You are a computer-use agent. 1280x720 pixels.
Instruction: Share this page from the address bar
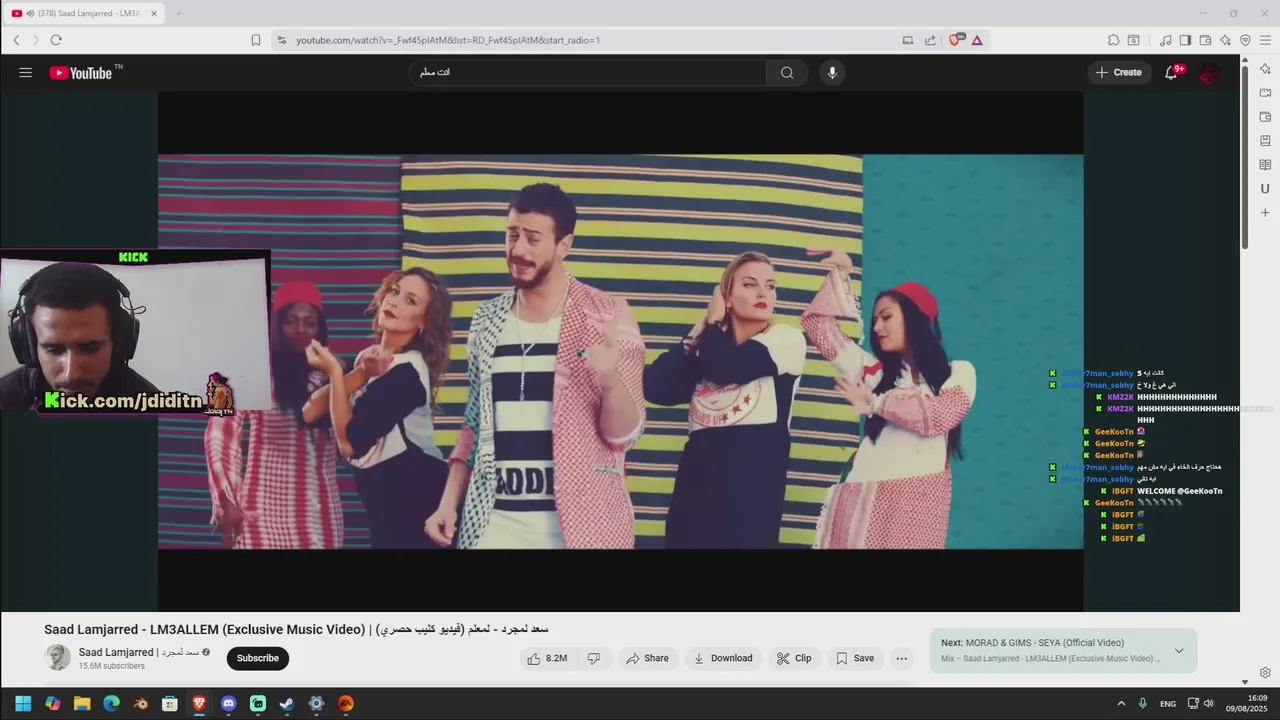tap(931, 40)
